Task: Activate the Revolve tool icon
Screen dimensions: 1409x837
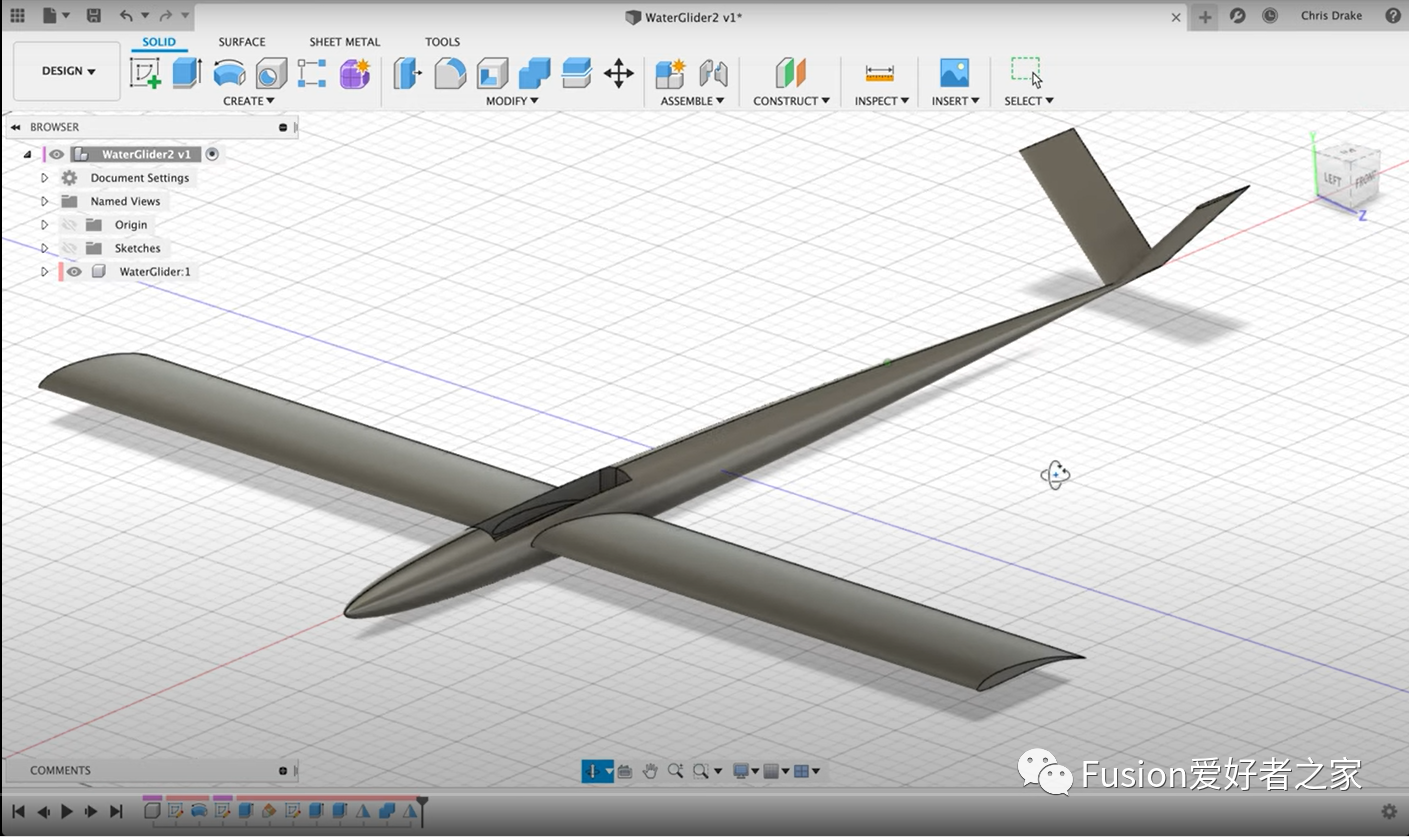Action: (229, 73)
